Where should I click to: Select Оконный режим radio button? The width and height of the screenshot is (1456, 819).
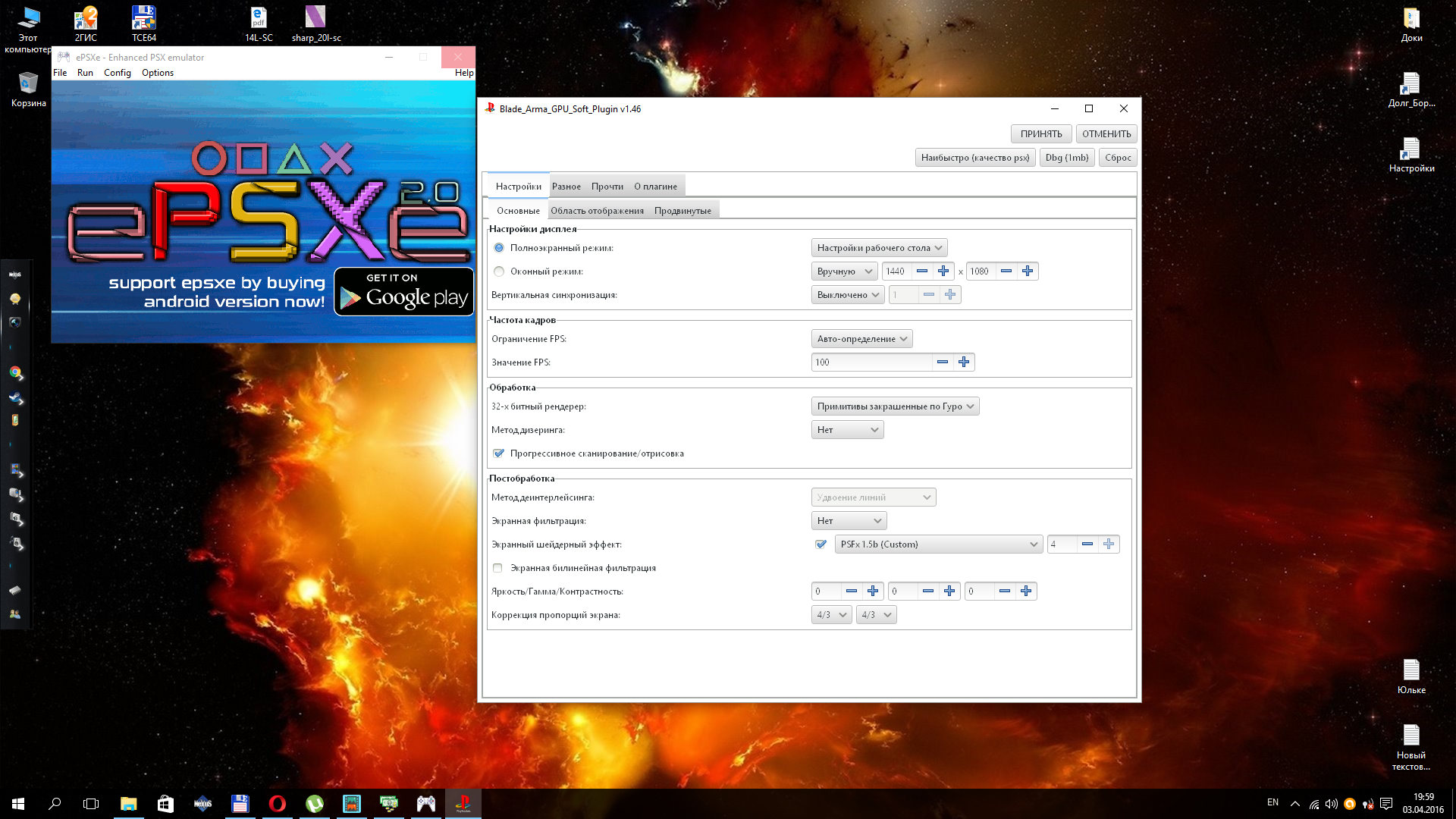[x=499, y=271]
